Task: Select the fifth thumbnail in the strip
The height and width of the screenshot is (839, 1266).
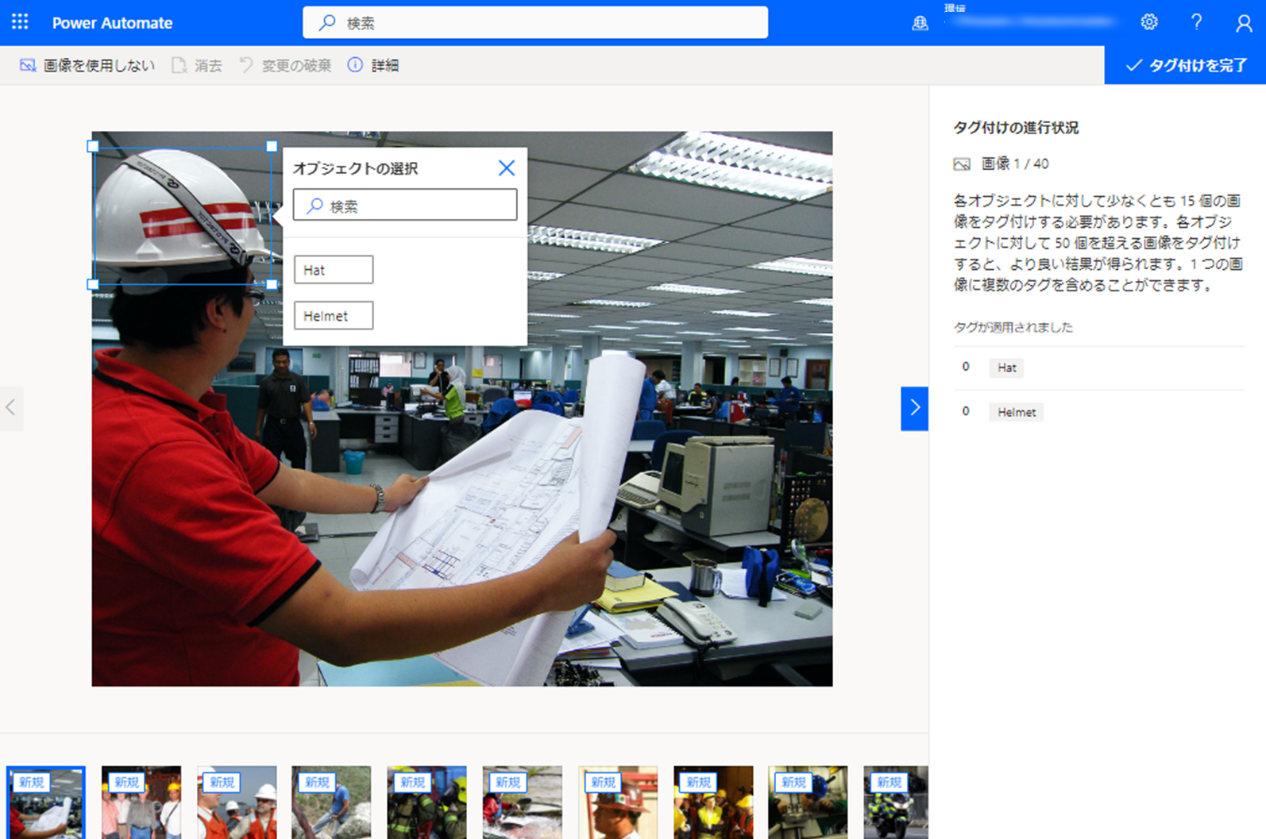Action: [x=427, y=803]
